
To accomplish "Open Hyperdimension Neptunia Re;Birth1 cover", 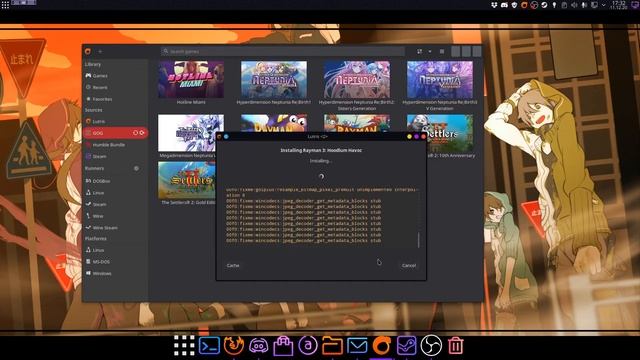I will coord(274,79).
